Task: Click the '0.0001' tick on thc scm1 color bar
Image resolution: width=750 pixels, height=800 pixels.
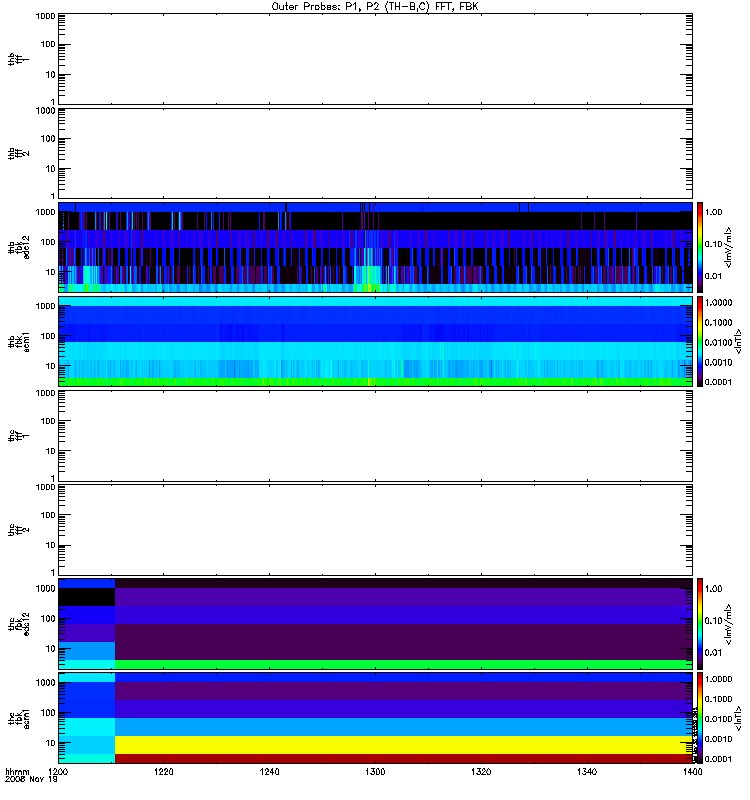Action: point(718,759)
